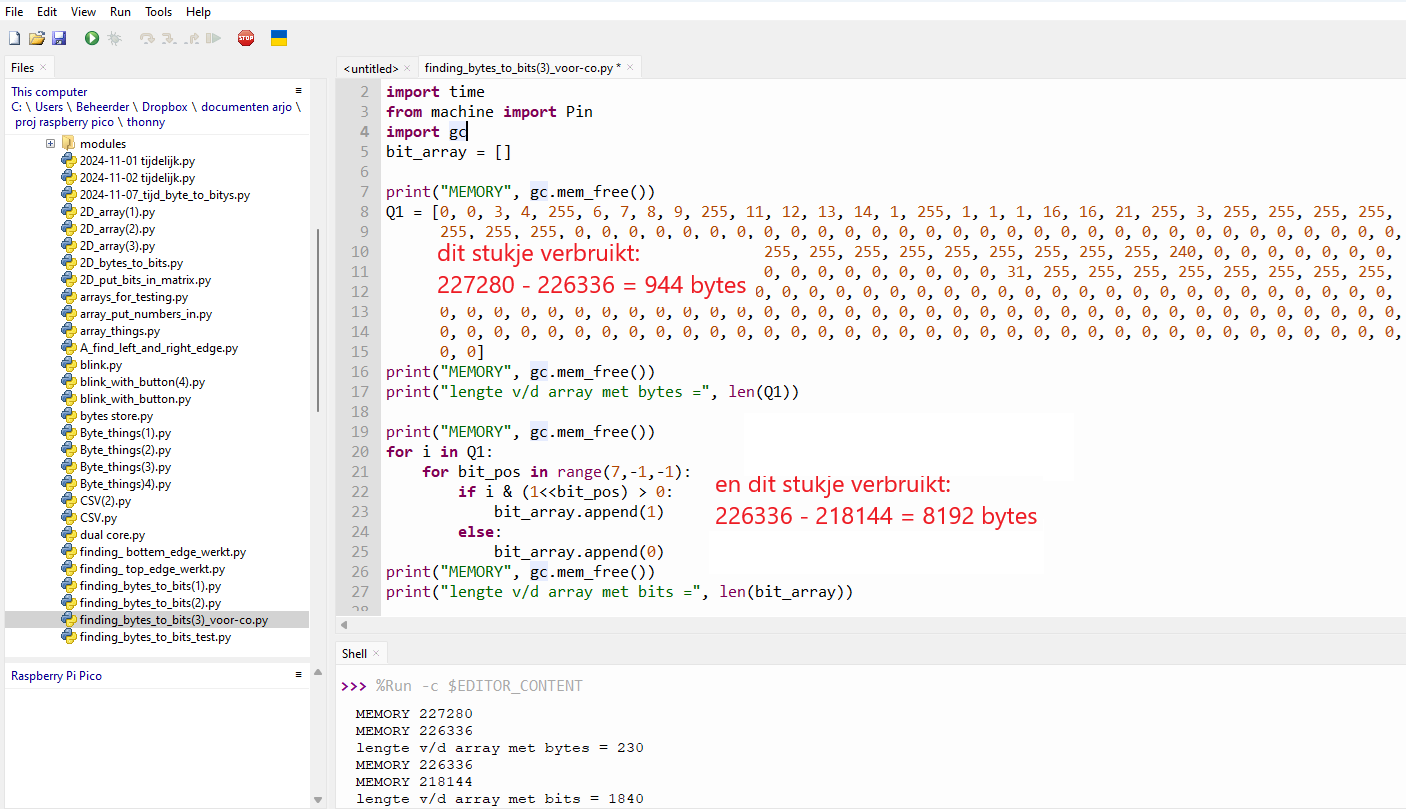
Task: Open 2D_bytes_to_bits.py file
Action: [x=131, y=263]
